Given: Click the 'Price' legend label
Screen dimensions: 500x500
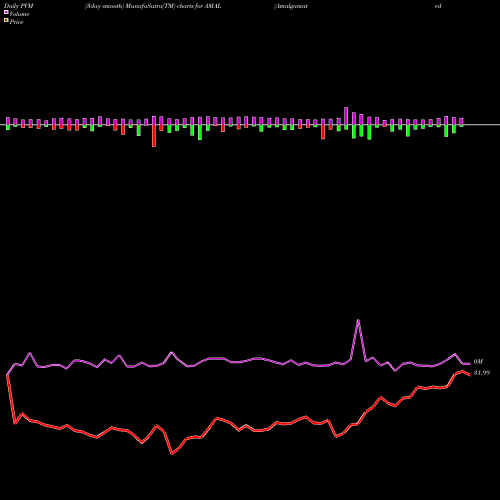Looking at the screenshot, I should coord(16,22).
